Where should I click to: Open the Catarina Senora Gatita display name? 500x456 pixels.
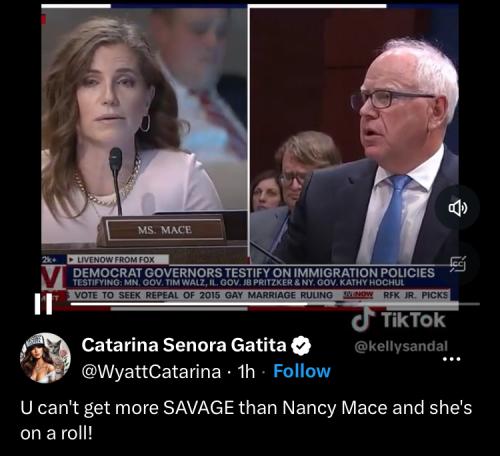(x=184, y=345)
